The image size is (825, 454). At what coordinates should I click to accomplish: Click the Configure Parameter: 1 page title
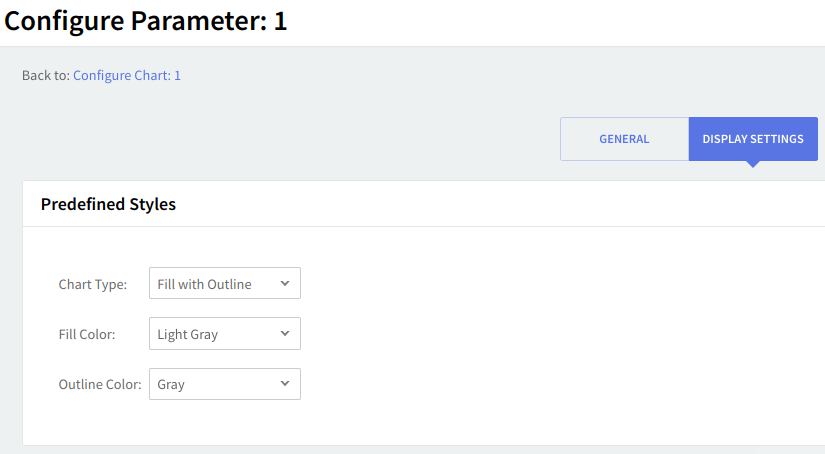coord(146,21)
